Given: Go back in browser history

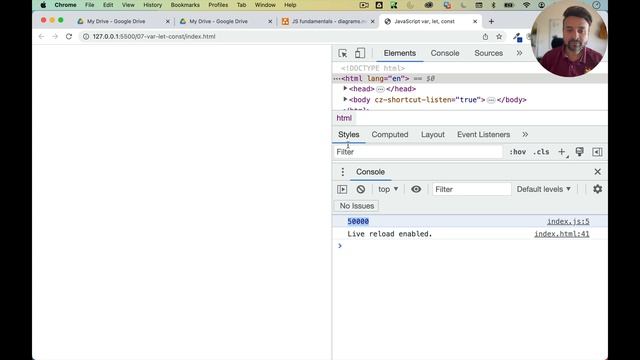Looking at the screenshot, I should point(41,36).
